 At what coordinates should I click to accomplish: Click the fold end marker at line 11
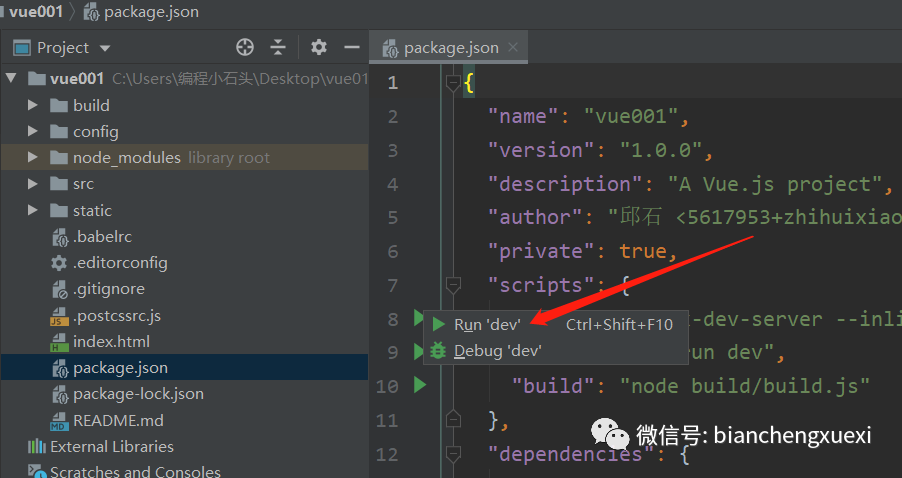coord(453,419)
